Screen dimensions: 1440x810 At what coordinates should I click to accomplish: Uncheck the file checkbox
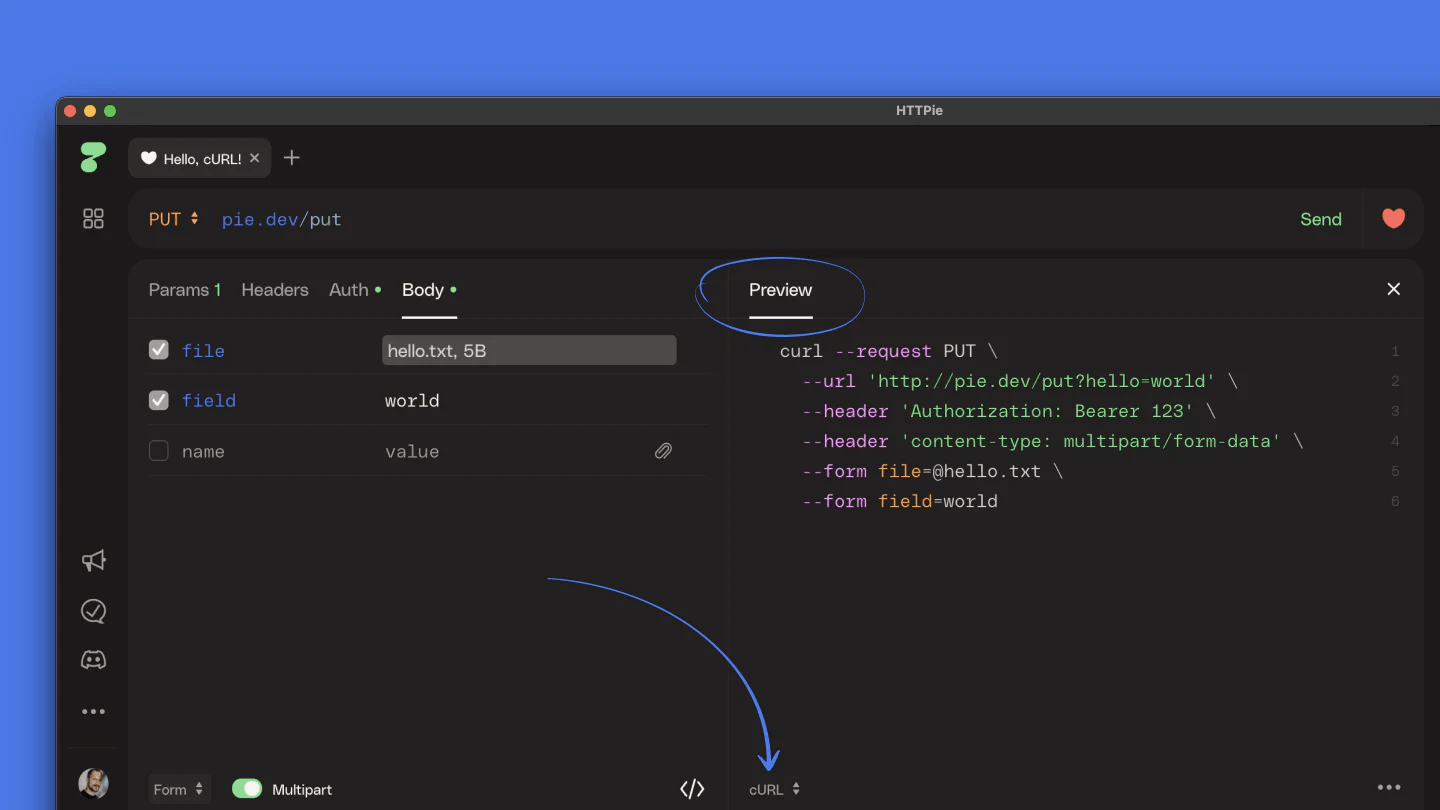coord(158,350)
